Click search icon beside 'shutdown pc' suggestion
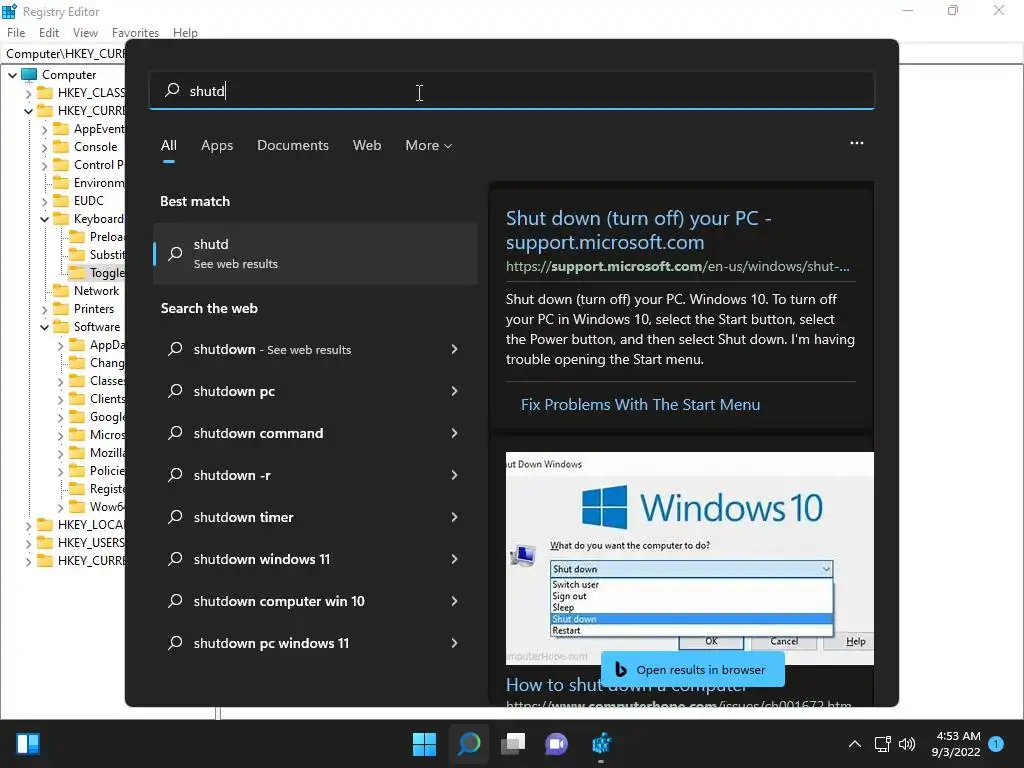Image resolution: width=1024 pixels, height=768 pixels. coord(175,391)
